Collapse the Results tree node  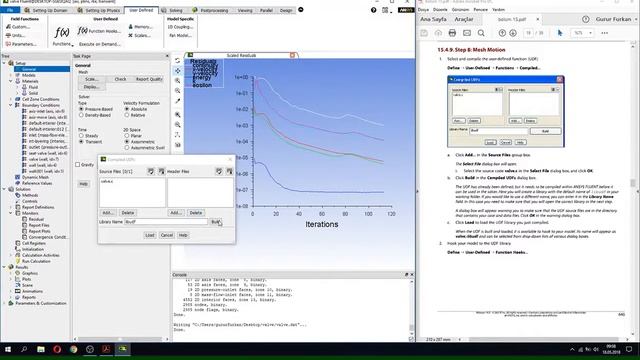[x=4, y=267]
